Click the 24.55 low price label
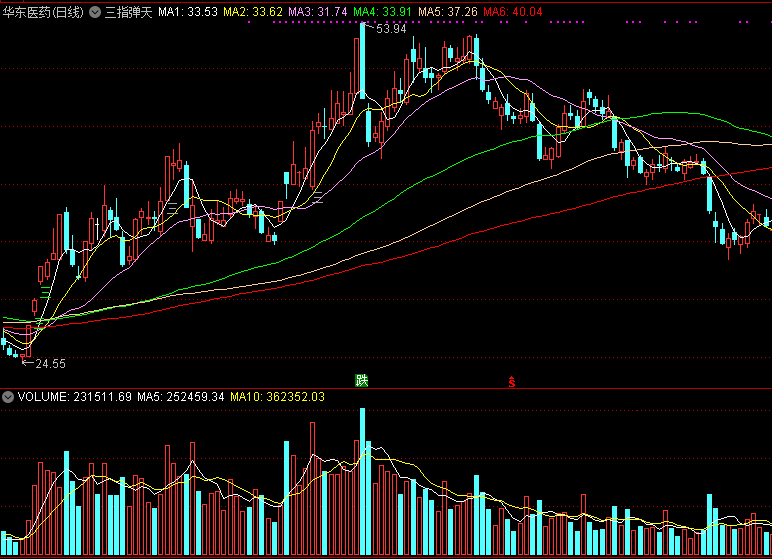 pyautogui.click(x=50, y=364)
